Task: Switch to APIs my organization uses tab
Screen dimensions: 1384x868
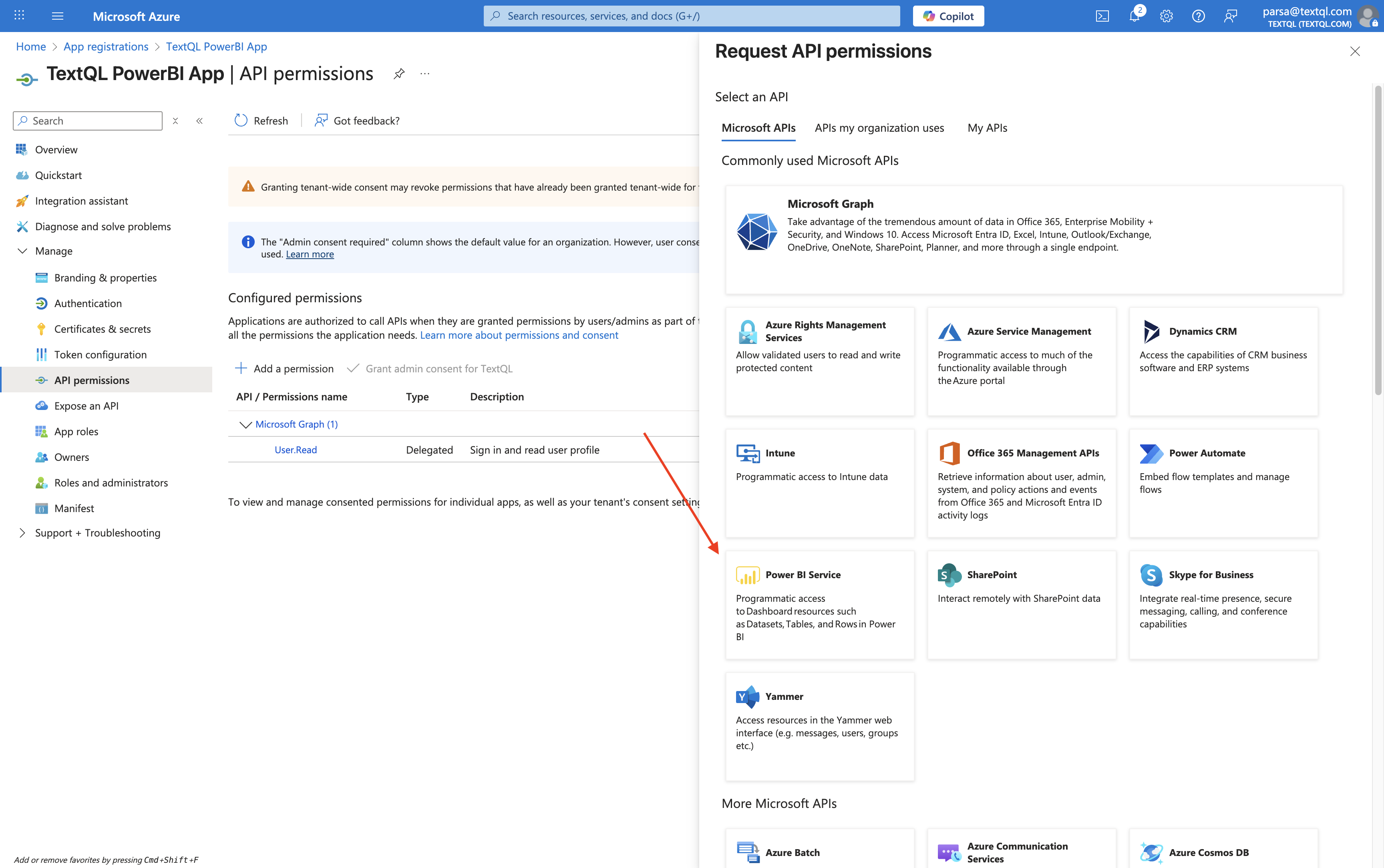Action: tap(879, 127)
